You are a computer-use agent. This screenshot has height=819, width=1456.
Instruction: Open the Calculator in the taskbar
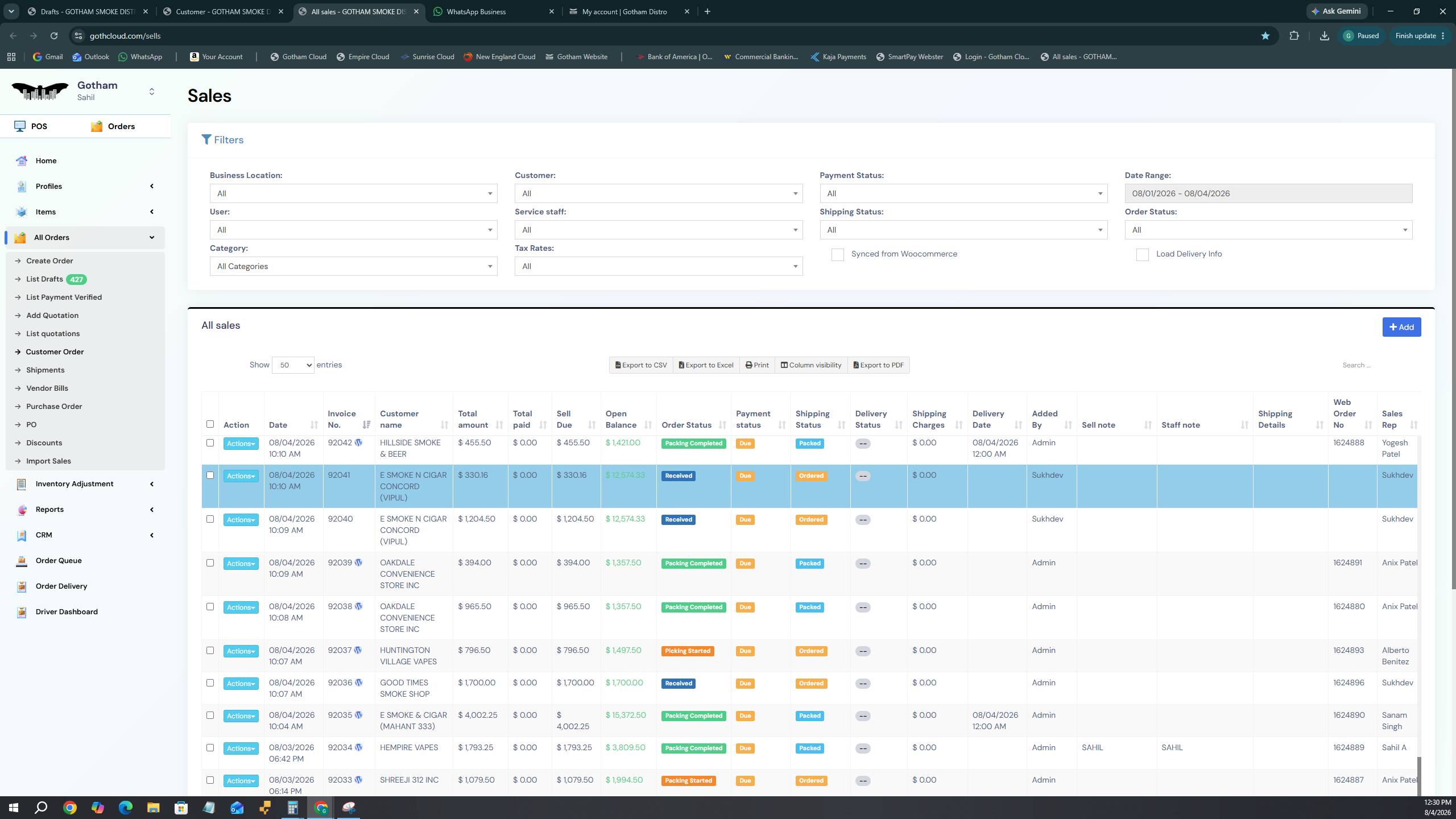(293, 808)
